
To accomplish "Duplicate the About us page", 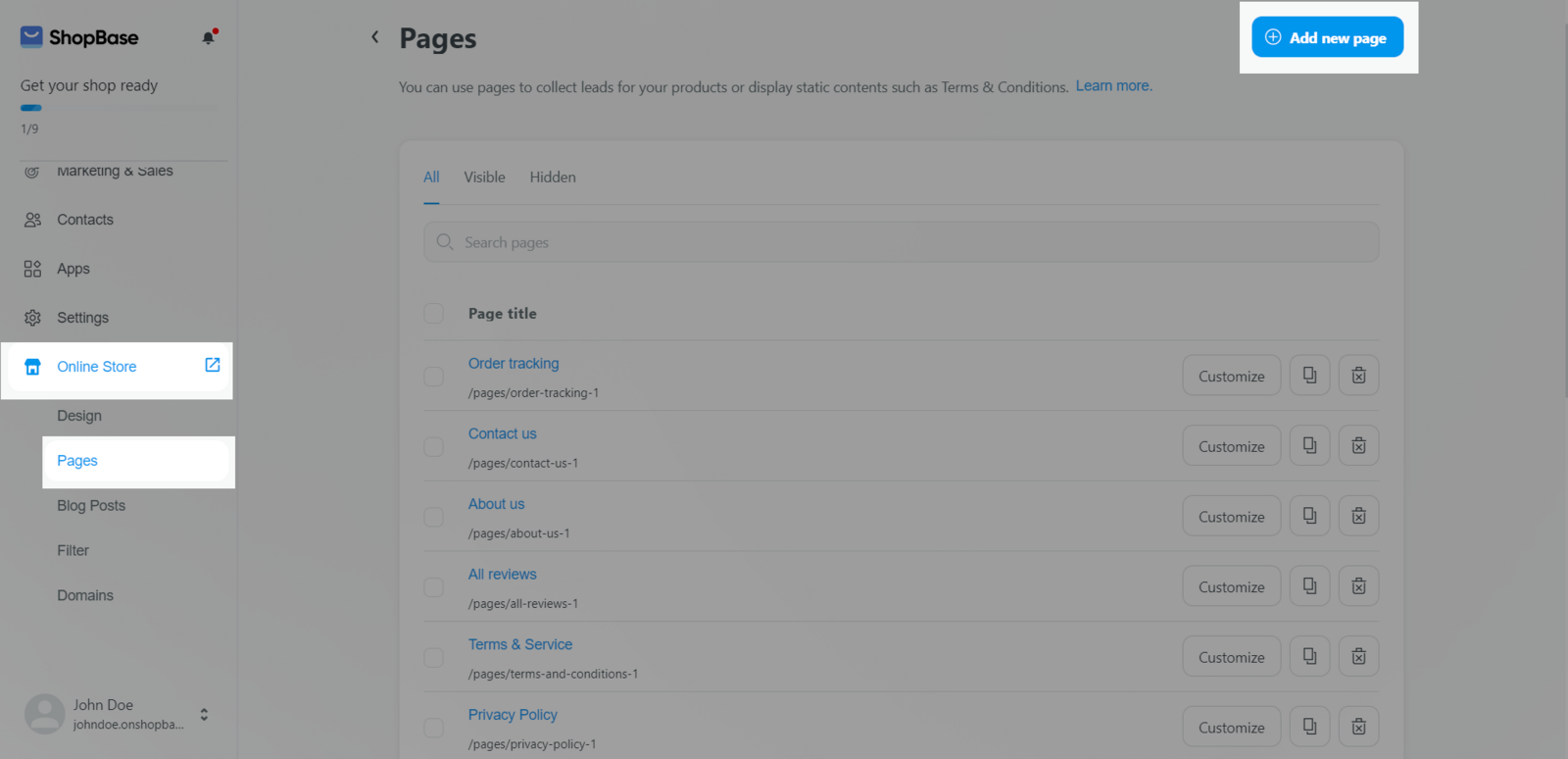I will click(1309, 516).
